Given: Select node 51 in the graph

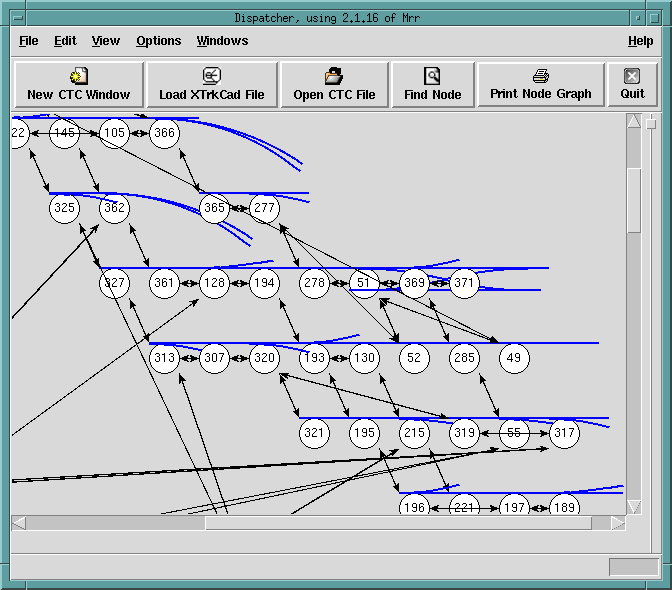Looking at the screenshot, I should 364,283.
